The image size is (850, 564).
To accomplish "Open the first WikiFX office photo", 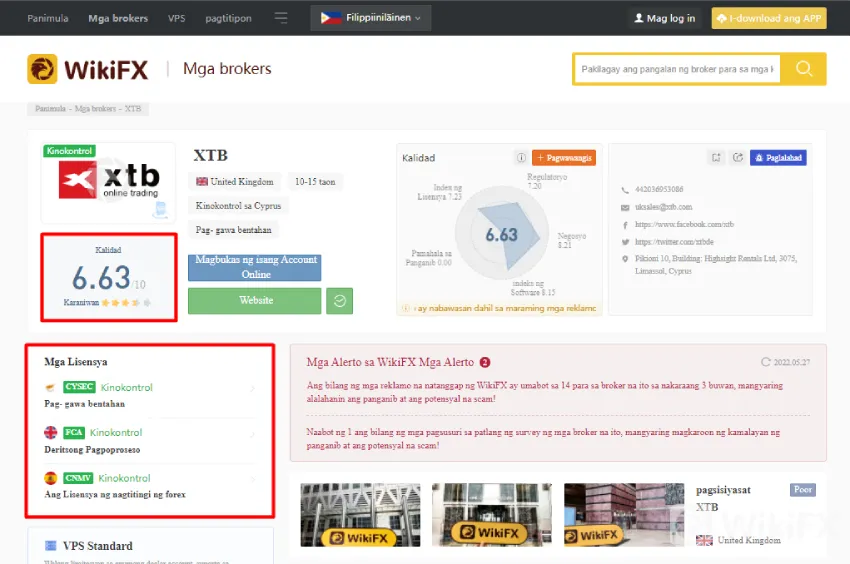I will 360,515.
